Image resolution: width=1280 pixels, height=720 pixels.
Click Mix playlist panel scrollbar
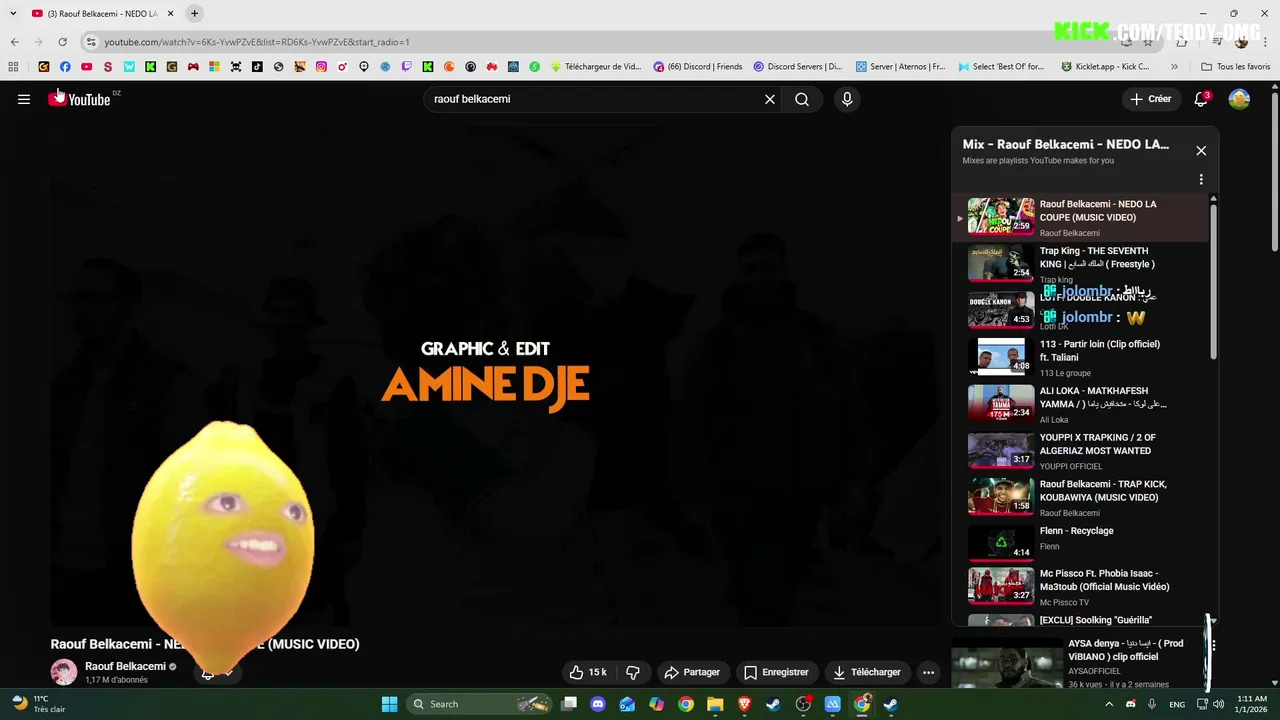[x=1214, y=280]
